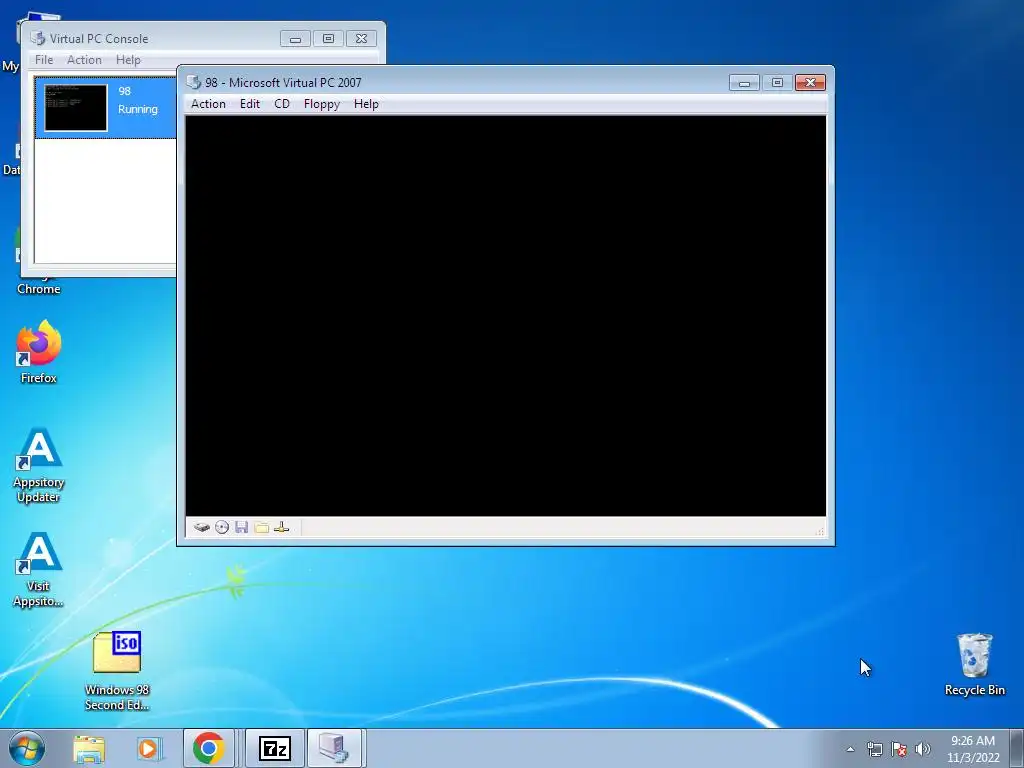Open Help menu in Virtual PC Console

click(x=128, y=59)
